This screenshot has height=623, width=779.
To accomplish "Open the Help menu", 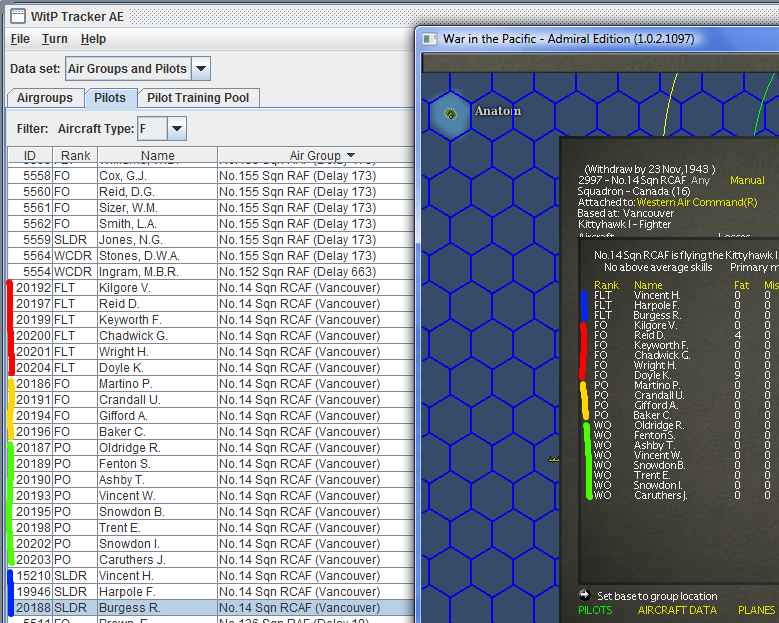I will tap(93, 39).
